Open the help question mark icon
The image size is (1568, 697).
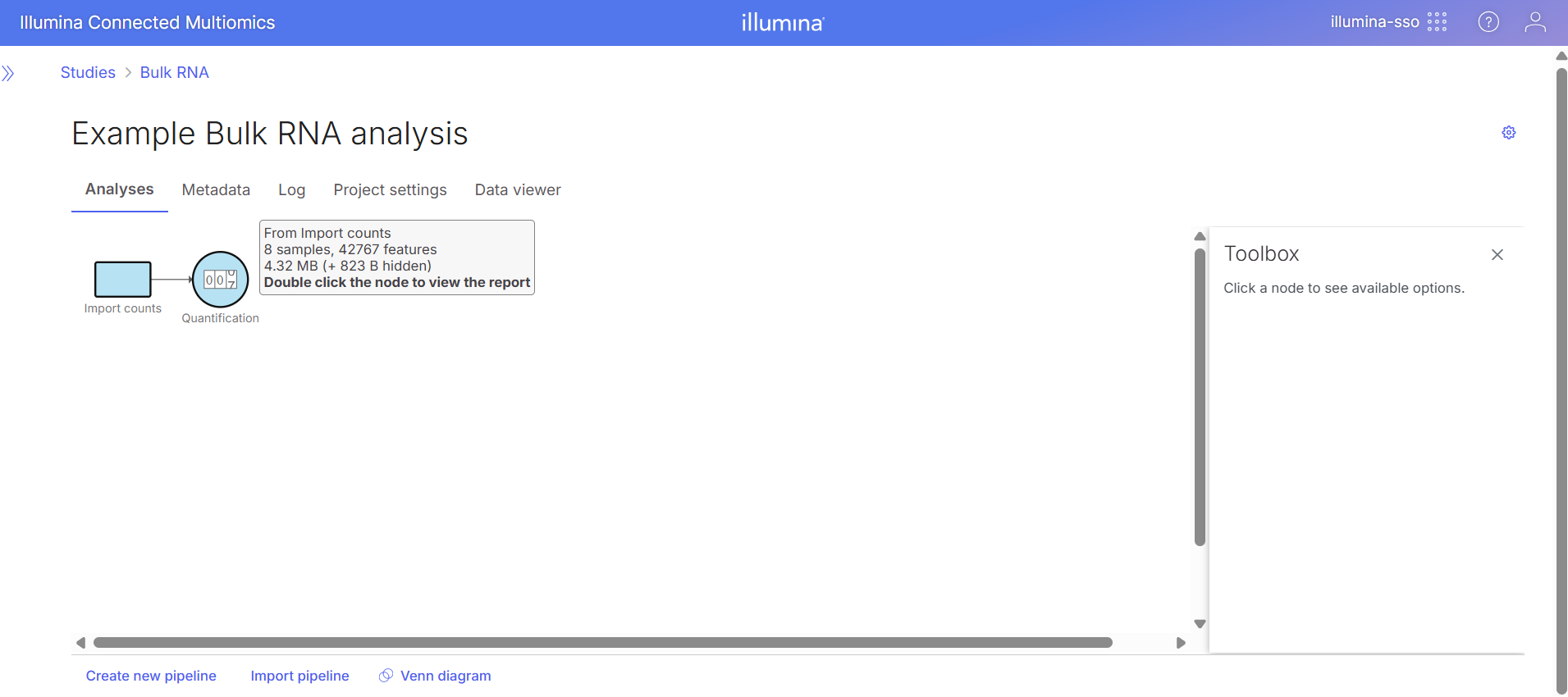click(x=1488, y=22)
